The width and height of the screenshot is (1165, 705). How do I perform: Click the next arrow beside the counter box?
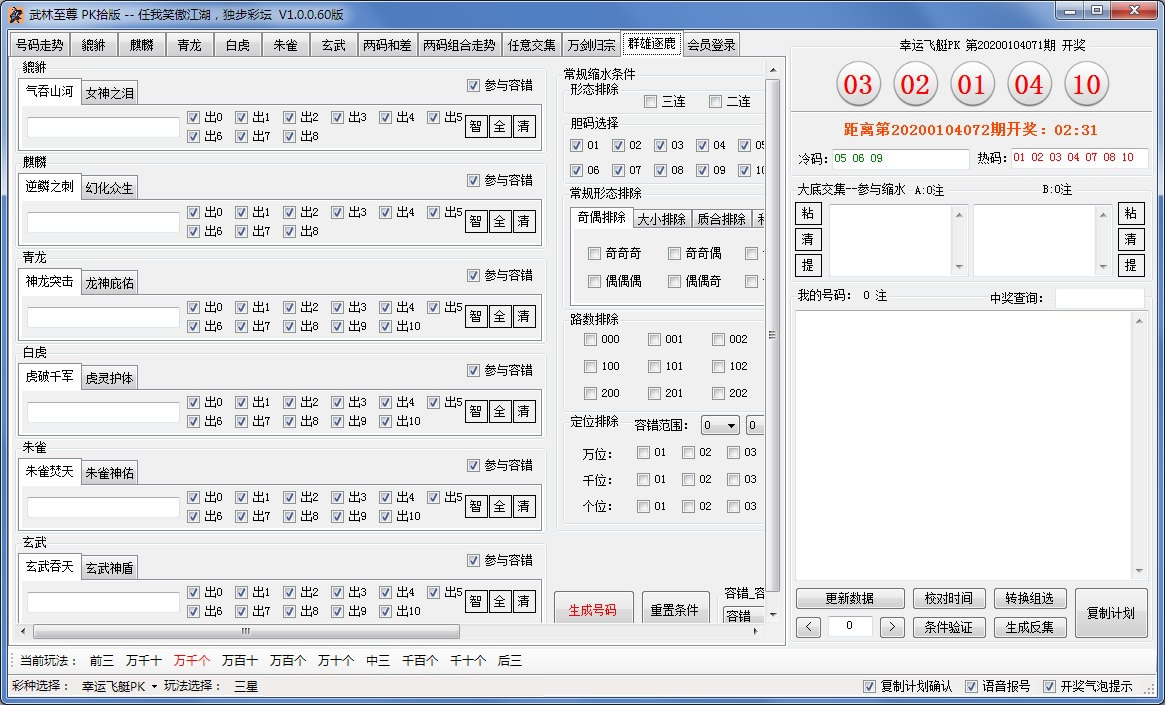890,627
